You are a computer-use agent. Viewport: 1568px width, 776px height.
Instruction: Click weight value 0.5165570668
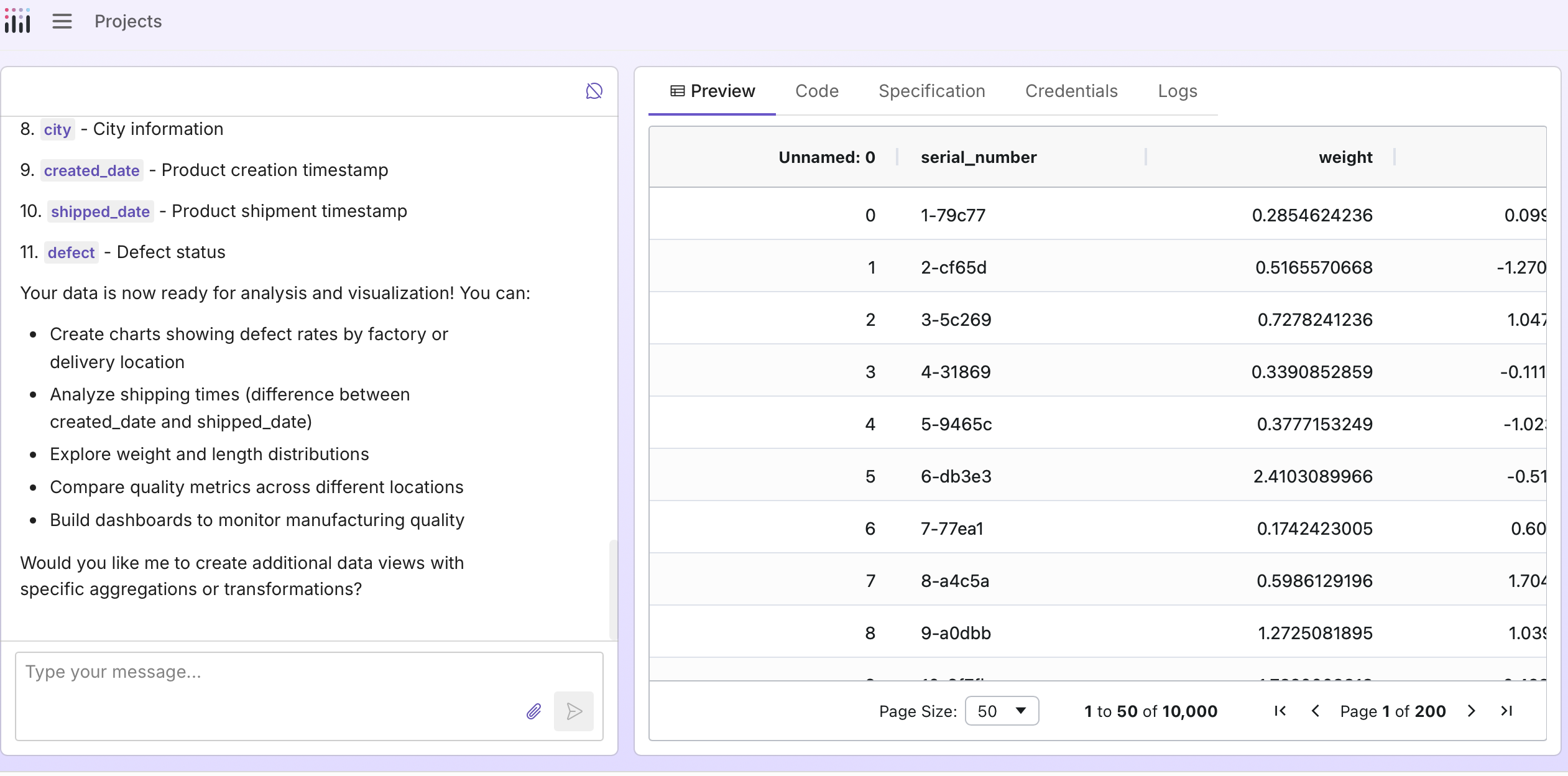click(1314, 267)
